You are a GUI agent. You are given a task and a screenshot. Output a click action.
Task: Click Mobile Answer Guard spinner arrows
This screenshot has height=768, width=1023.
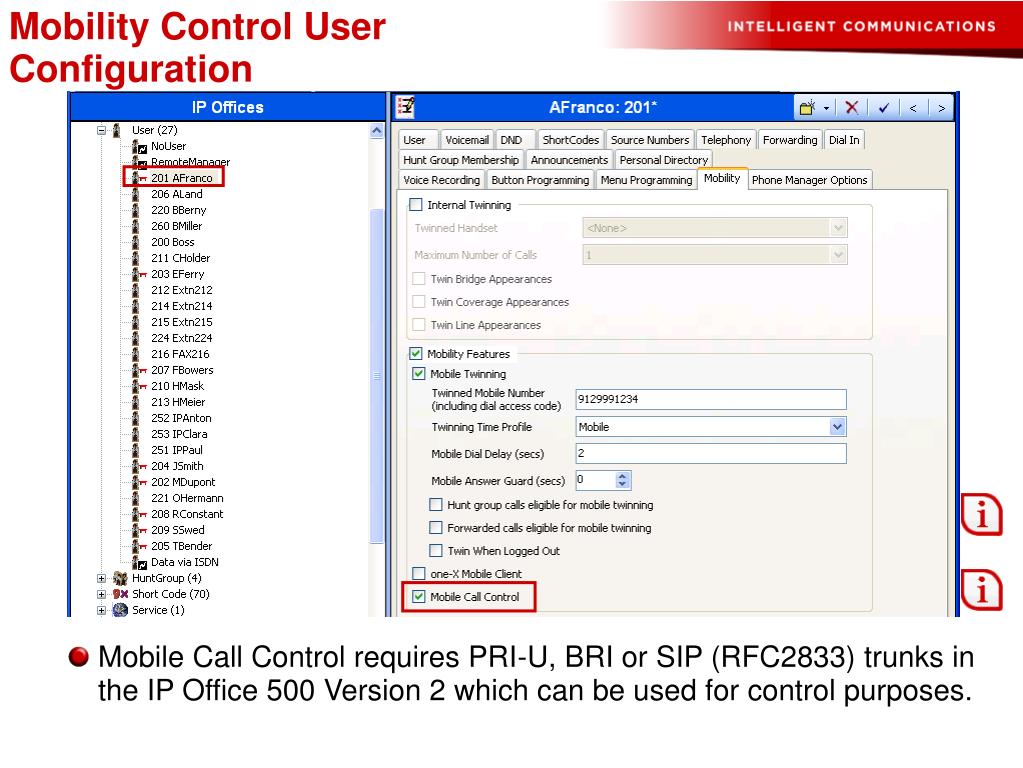[622, 480]
